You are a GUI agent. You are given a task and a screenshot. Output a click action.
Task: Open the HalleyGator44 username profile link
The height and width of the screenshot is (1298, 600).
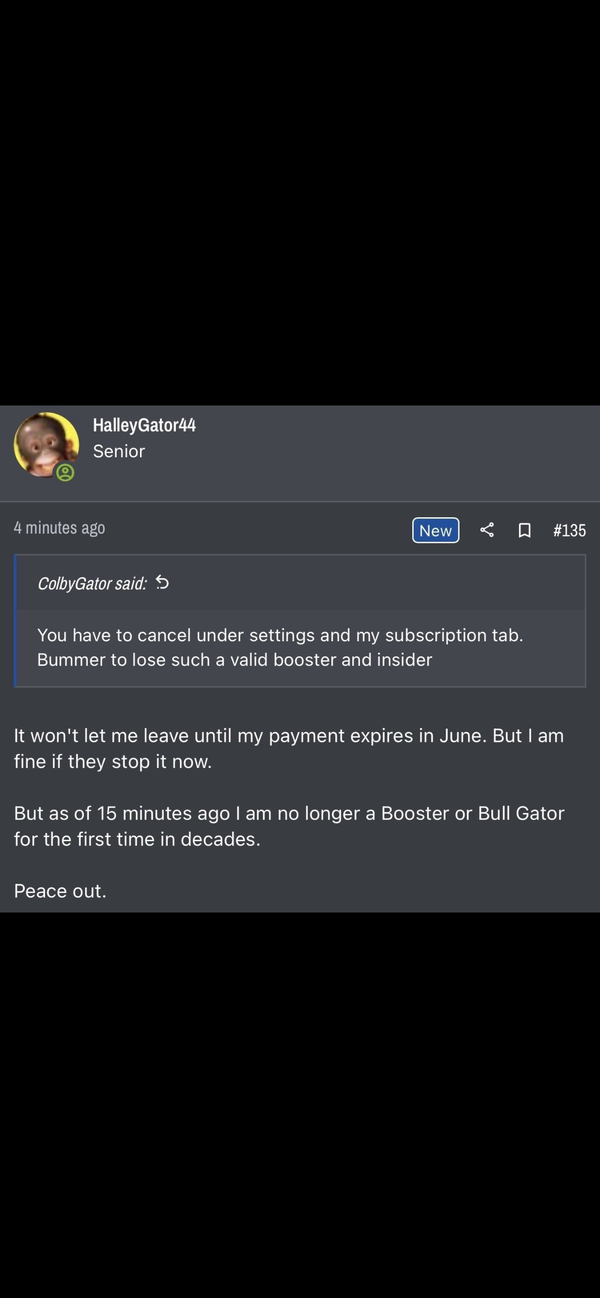point(144,425)
